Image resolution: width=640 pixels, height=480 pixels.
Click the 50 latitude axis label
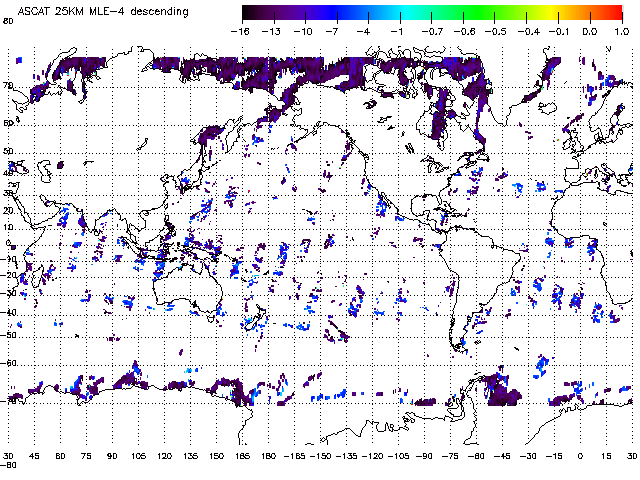(8, 152)
